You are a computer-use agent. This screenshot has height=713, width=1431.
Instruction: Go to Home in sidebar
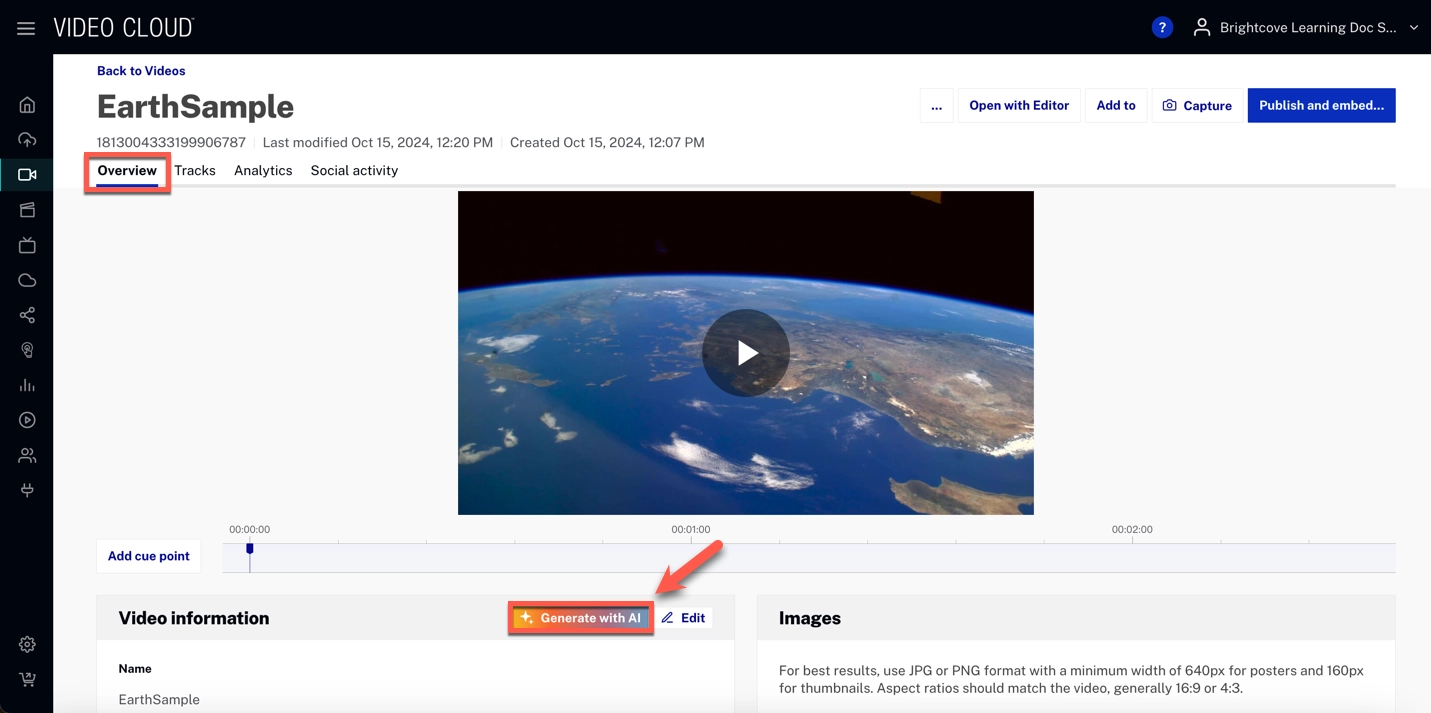pyautogui.click(x=27, y=105)
